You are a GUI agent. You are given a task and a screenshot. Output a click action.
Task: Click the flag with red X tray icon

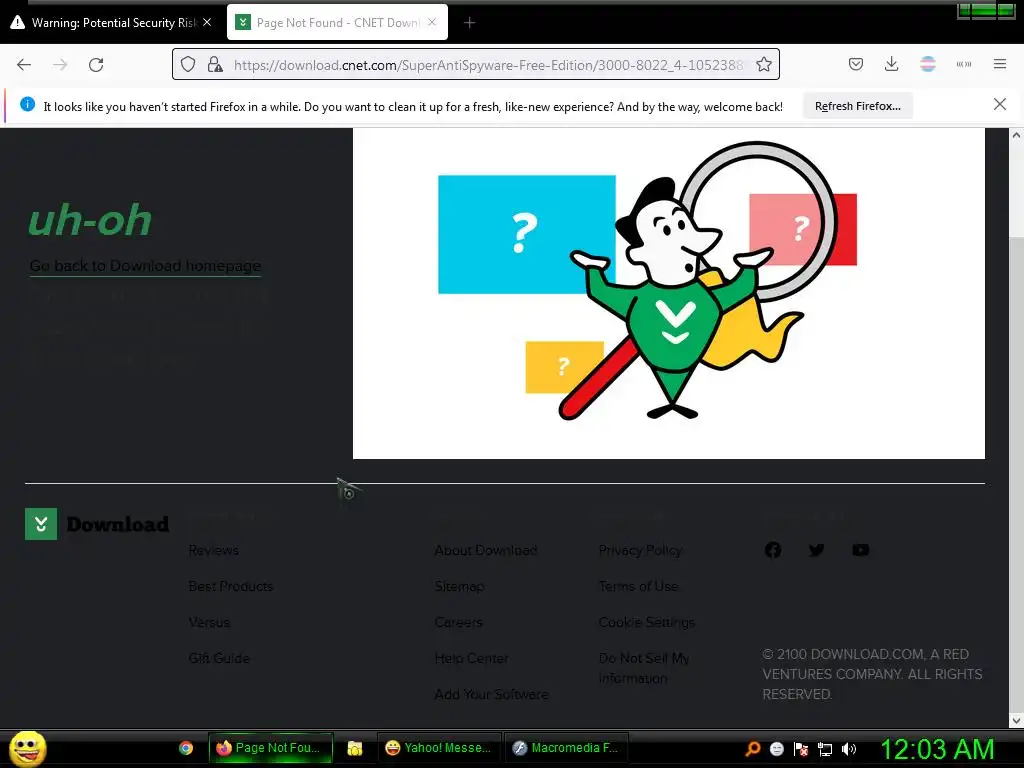[801, 748]
